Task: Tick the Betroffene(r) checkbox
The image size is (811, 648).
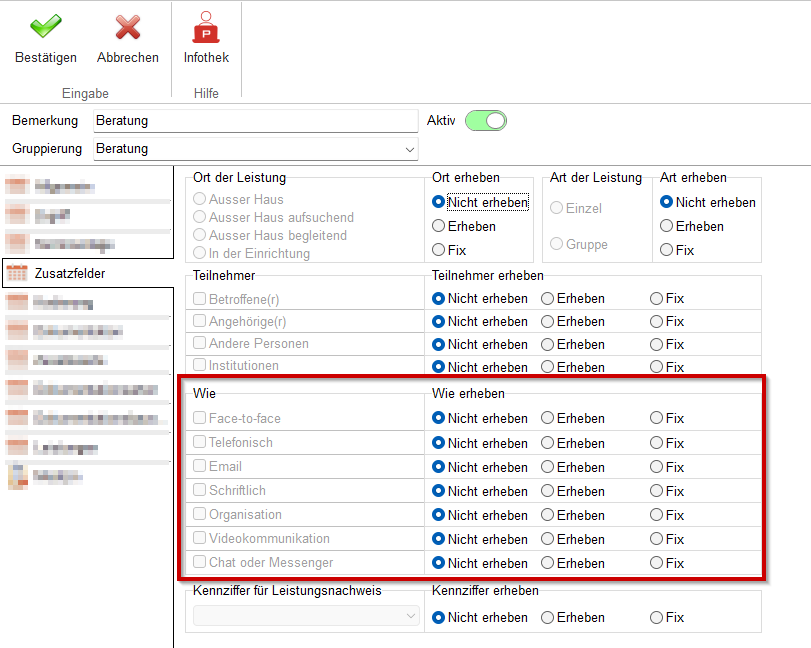Action: (200, 298)
